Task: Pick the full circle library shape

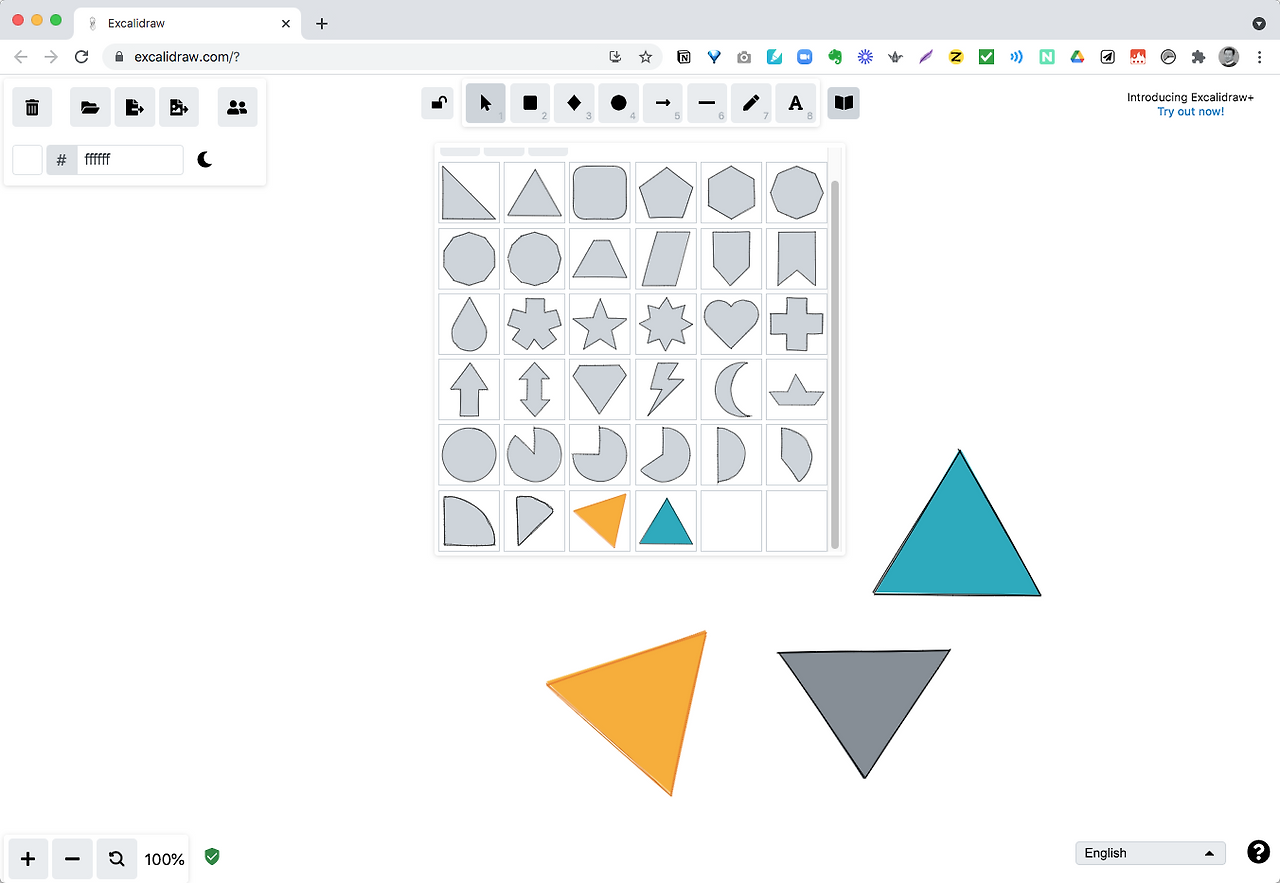Action: pos(469,455)
